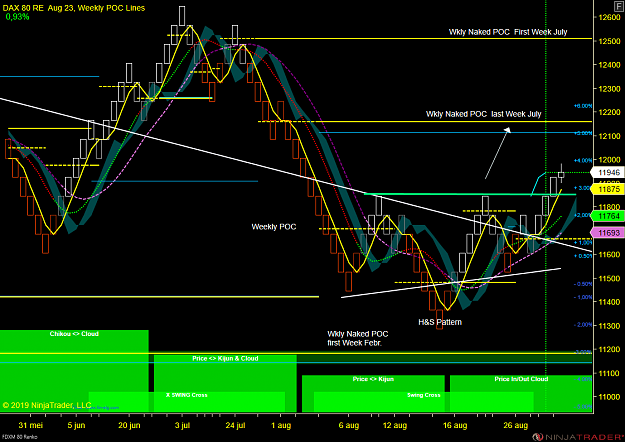625x442 pixels.
Task: Select the 'Wkly Naked POC First Week July' label
Action: pyautogui.click(x=508, y=32)
